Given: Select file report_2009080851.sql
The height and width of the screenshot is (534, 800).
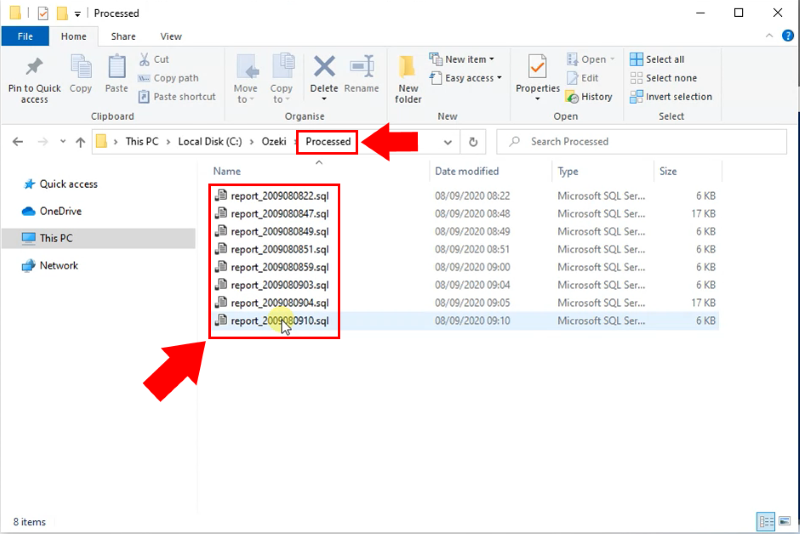Looking at the screenshot, I should [x=280, y=249].
